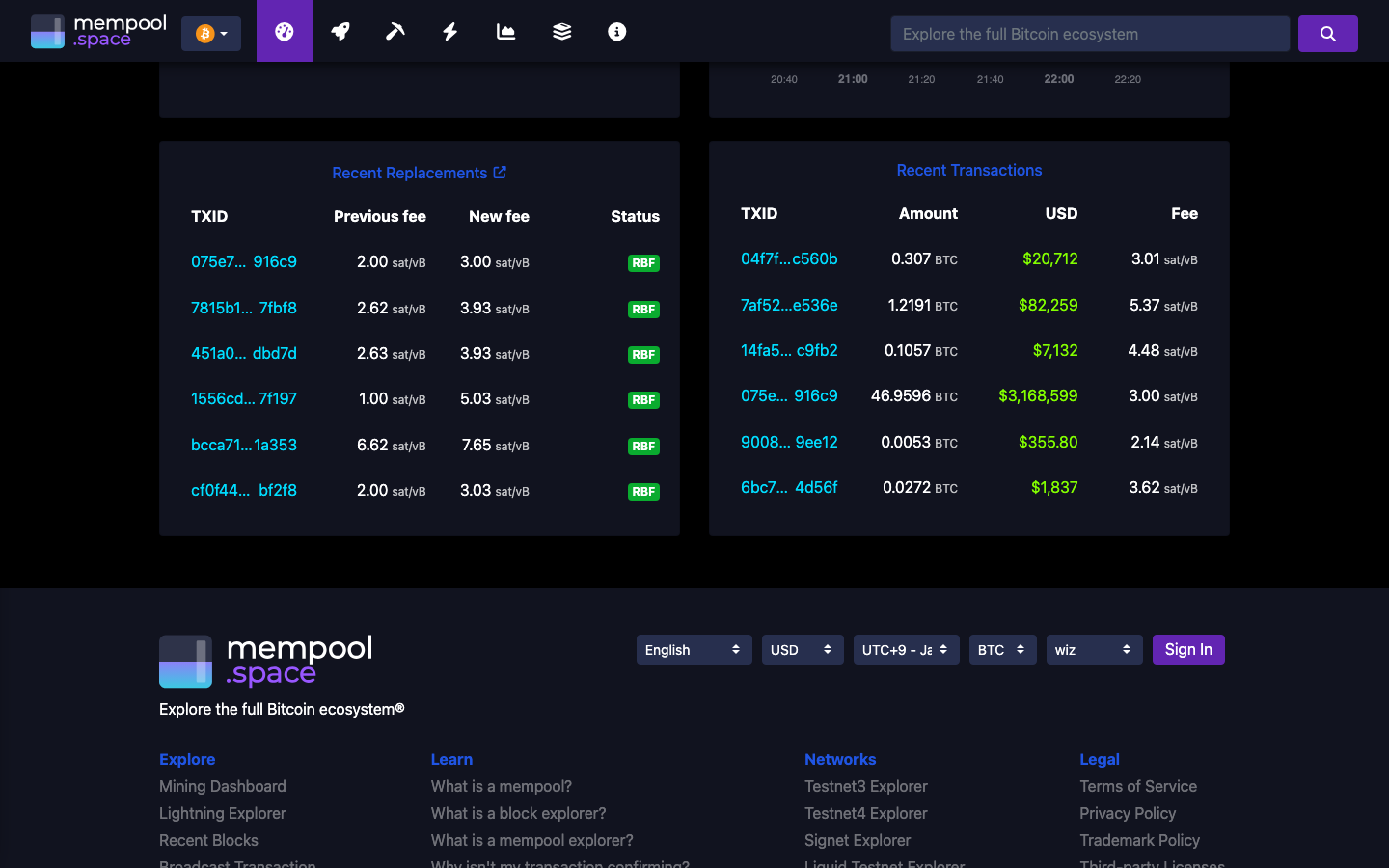
Task: Open the English language dropdown
Action: point(694,649)
